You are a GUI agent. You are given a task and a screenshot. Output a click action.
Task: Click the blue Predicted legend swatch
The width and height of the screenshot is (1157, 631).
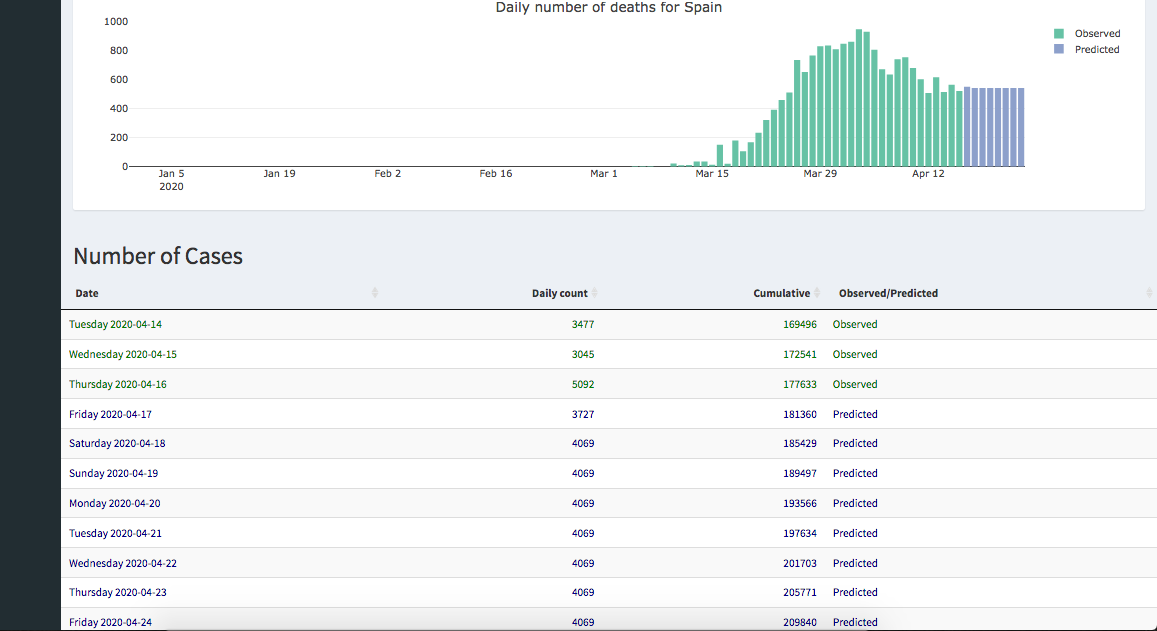tap(1059, 50)
